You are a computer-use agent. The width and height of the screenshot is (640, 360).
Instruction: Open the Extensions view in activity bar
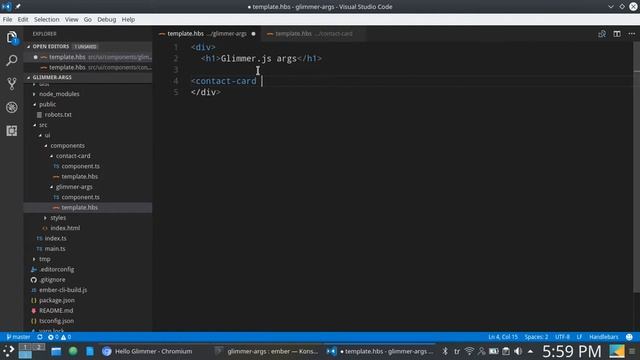[12, 131]
